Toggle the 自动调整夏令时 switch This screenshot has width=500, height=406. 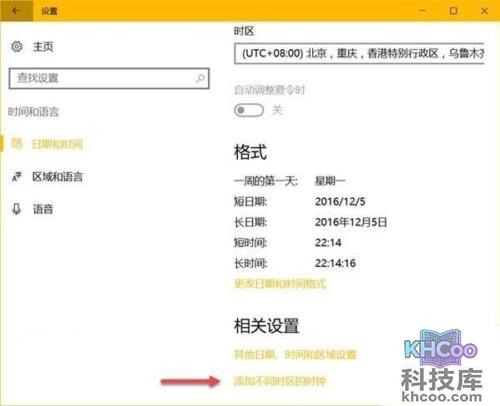pos(249,110)
